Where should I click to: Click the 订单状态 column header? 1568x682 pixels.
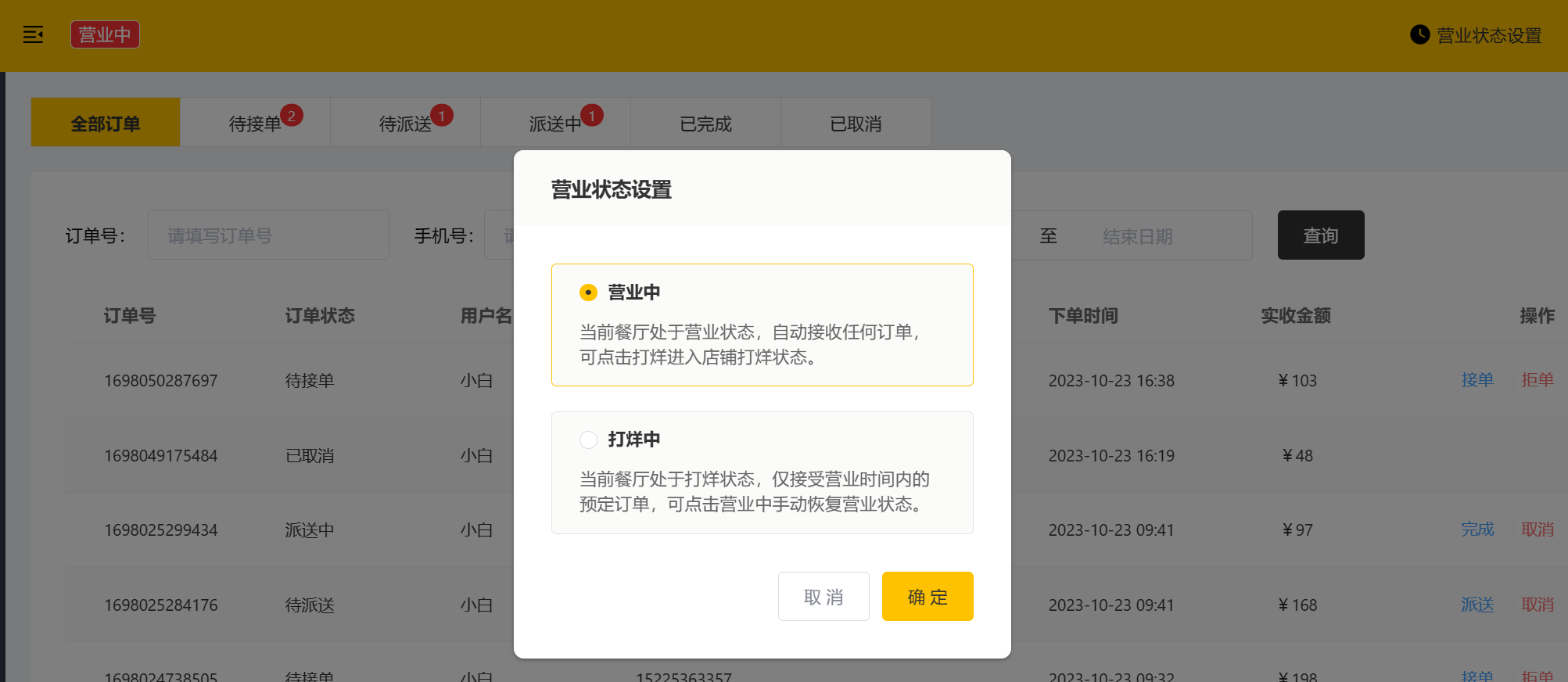[x=320, y=315]
